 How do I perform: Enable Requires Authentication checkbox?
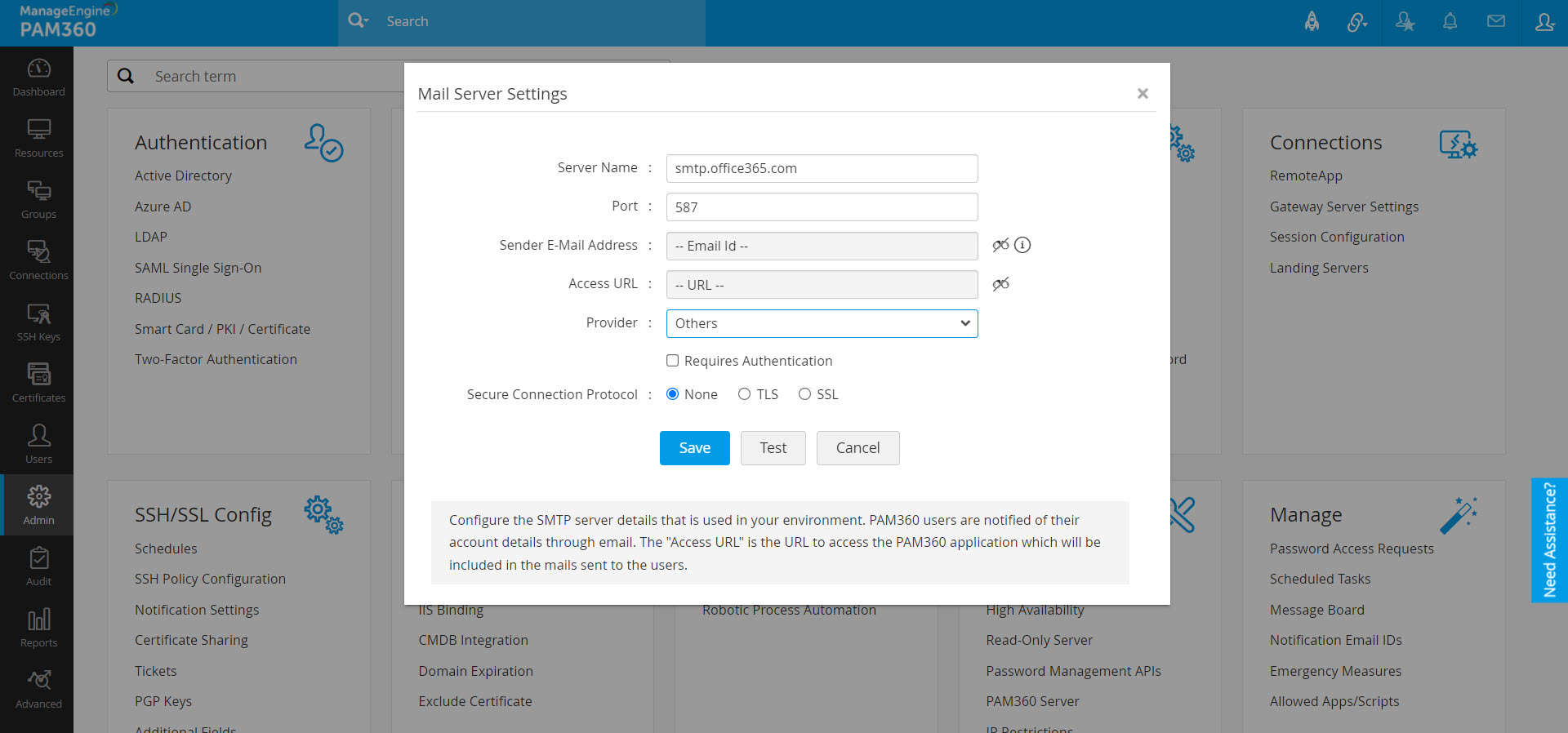(x=673, y=361)
